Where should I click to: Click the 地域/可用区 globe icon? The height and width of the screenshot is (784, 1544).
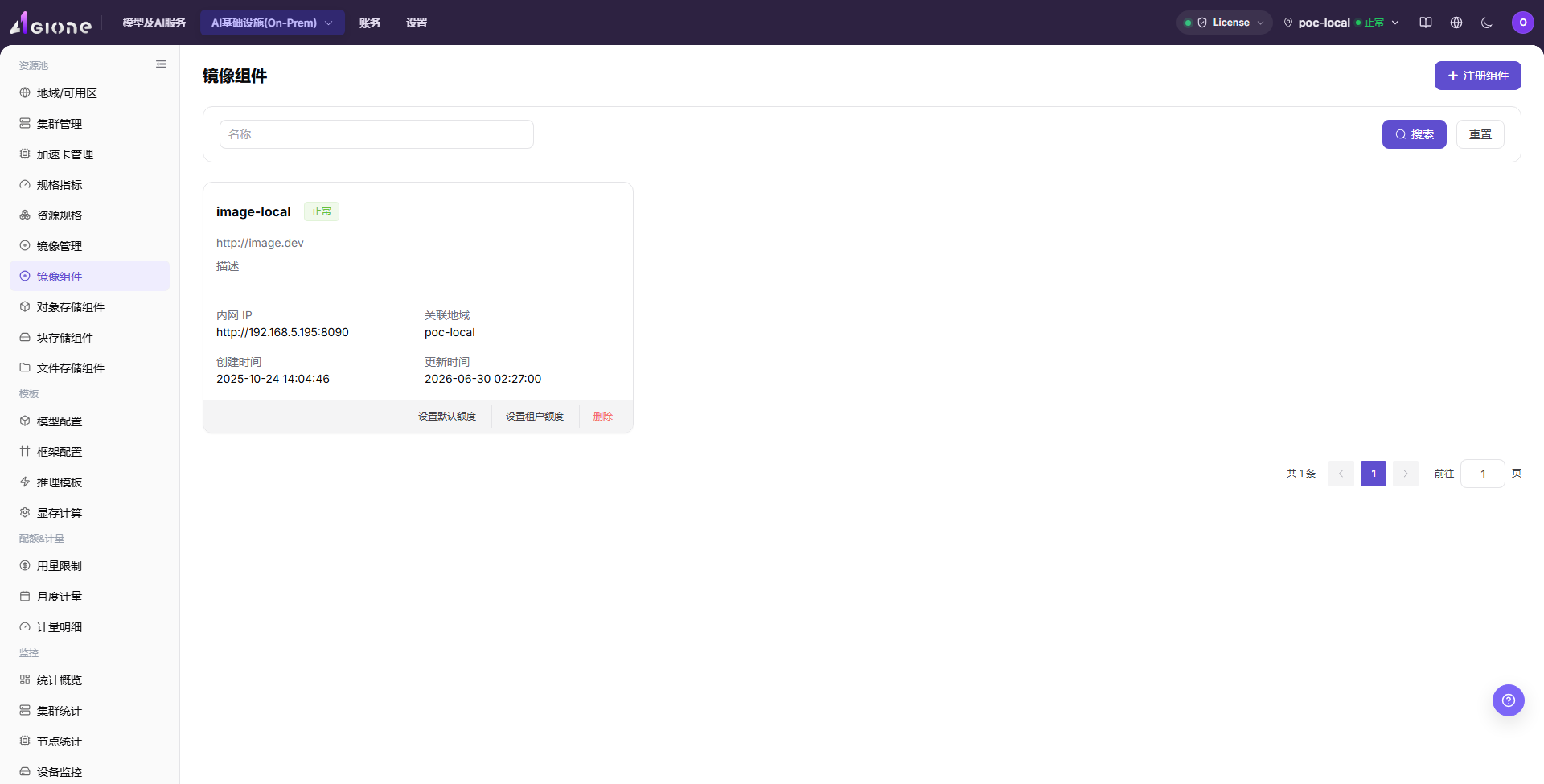tap(25, 93)
